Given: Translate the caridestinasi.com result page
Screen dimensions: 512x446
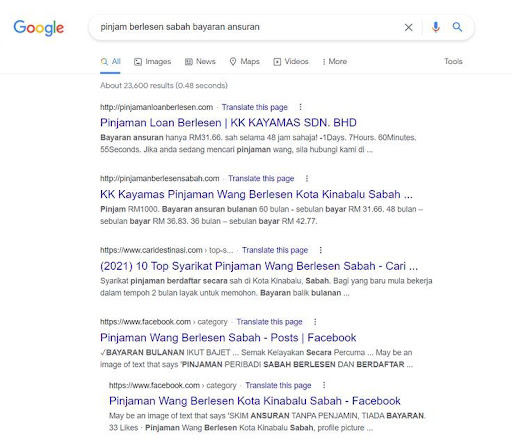Looking at the screenshot, I should tap(275, 250).
